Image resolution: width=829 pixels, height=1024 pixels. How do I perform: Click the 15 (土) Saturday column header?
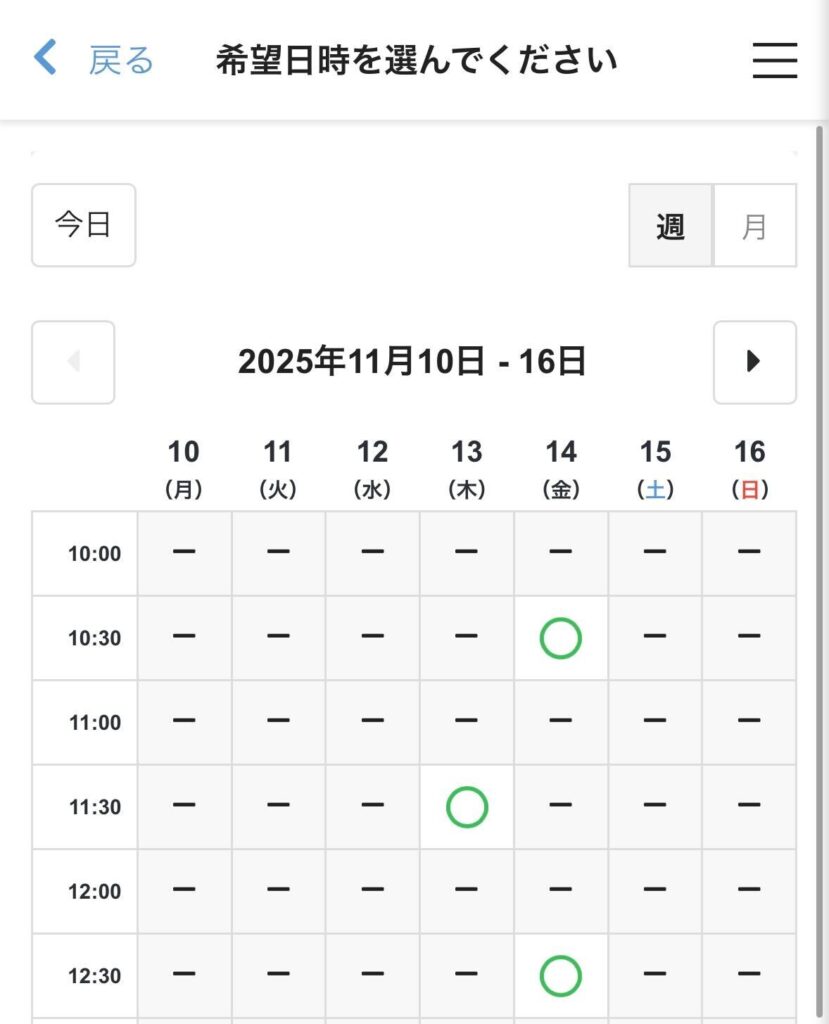pos(655,468)
